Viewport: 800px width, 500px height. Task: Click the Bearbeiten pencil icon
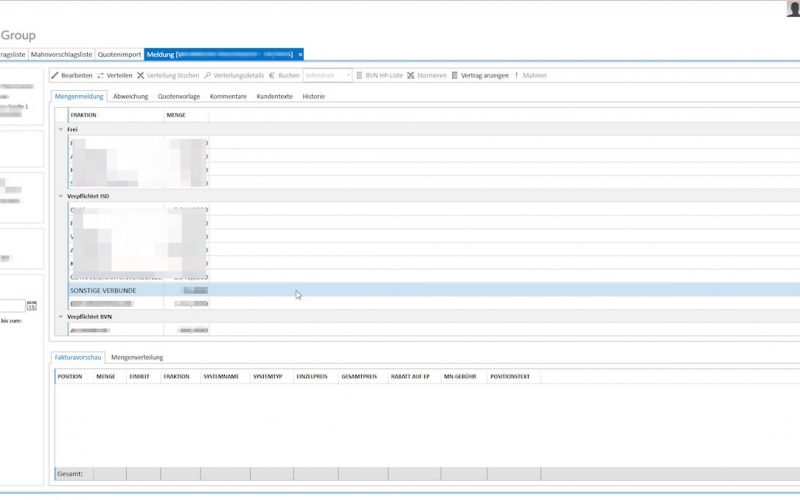pyautogui.click(x=55, y=75)
